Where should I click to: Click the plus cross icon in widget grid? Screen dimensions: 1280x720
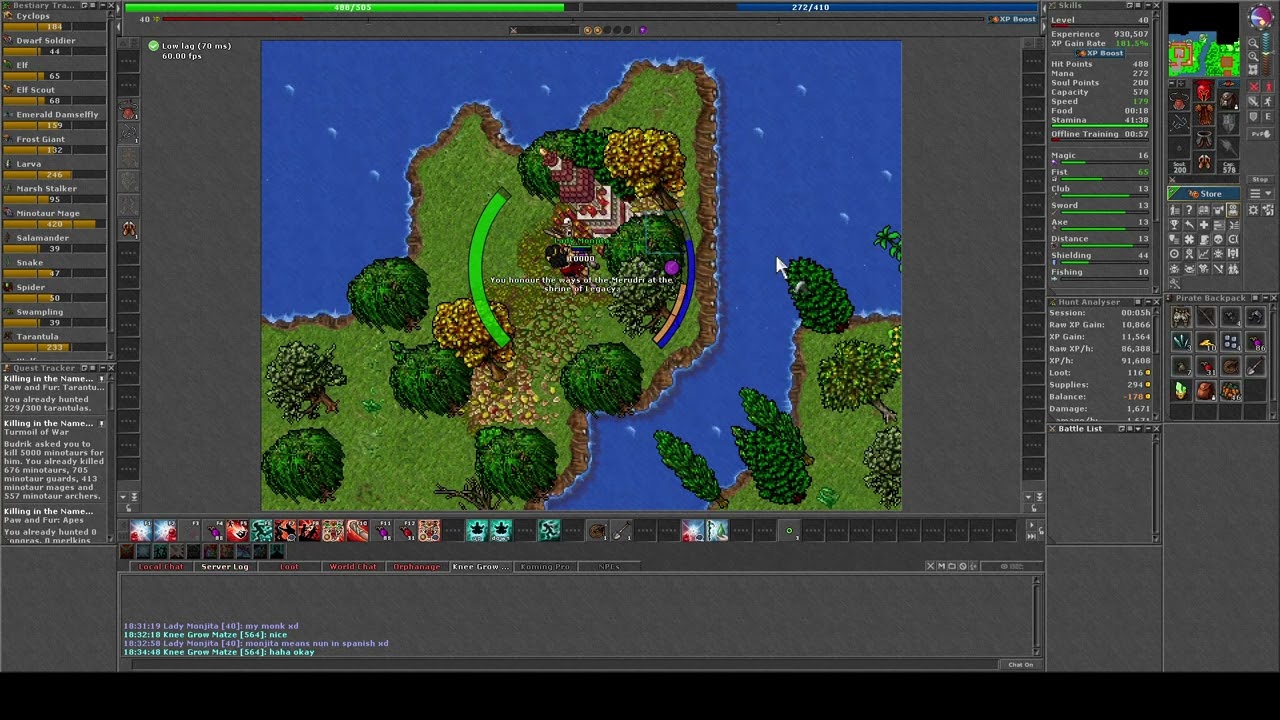click(1203, 224)
